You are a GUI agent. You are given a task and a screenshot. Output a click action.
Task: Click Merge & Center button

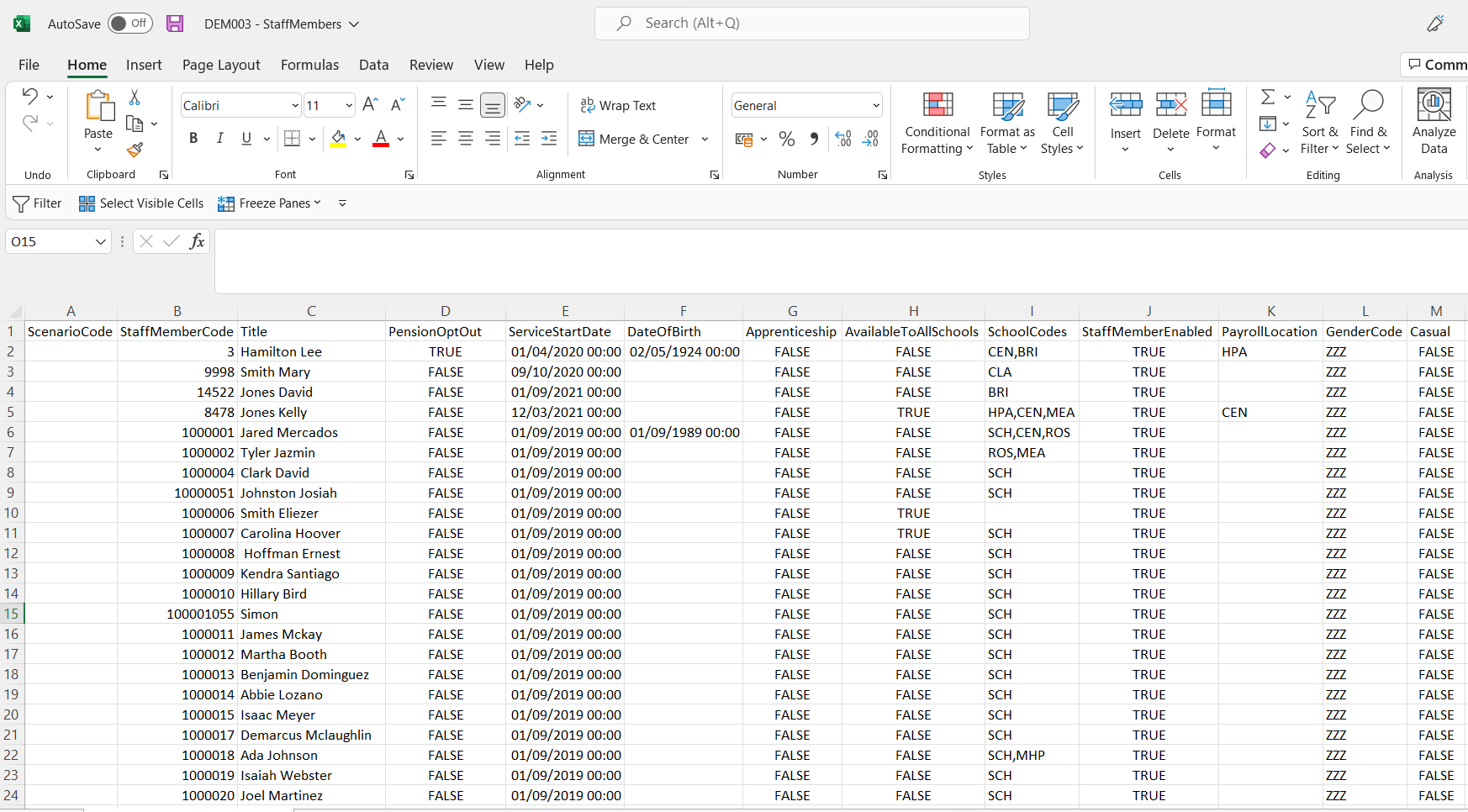pos(634,139)
